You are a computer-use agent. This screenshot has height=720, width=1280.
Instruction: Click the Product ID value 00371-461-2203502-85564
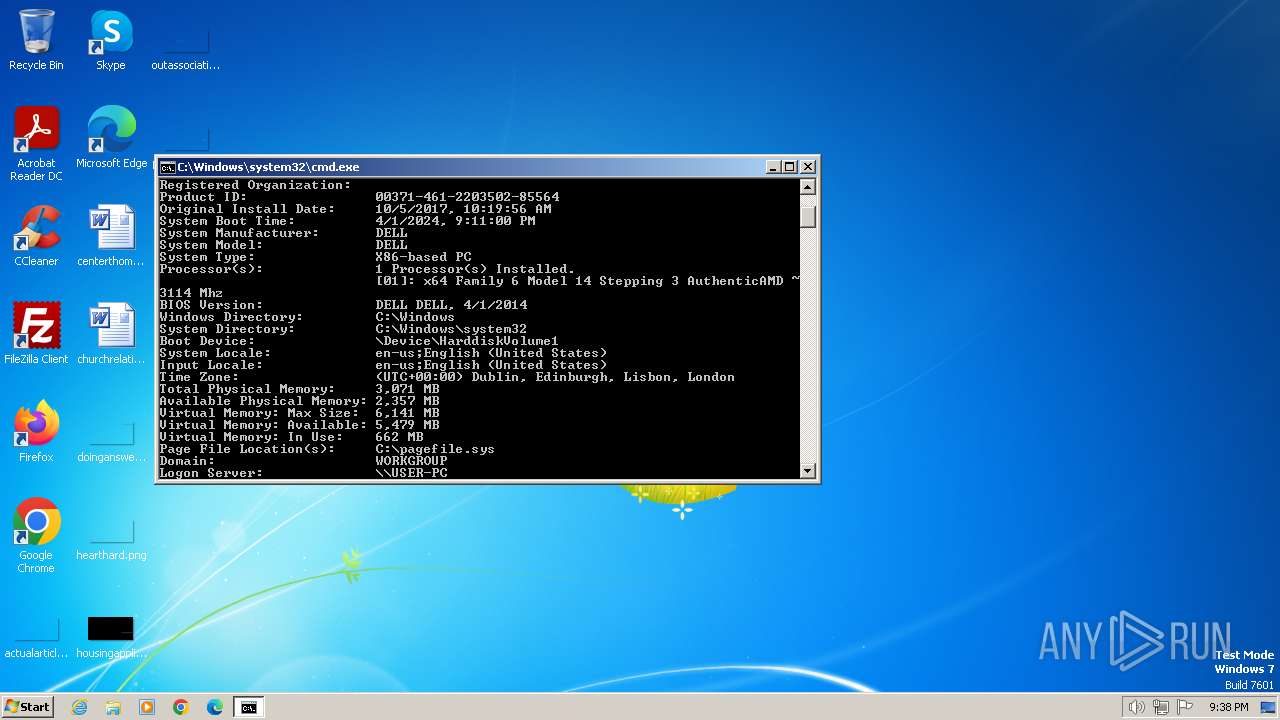coord(467,197)
